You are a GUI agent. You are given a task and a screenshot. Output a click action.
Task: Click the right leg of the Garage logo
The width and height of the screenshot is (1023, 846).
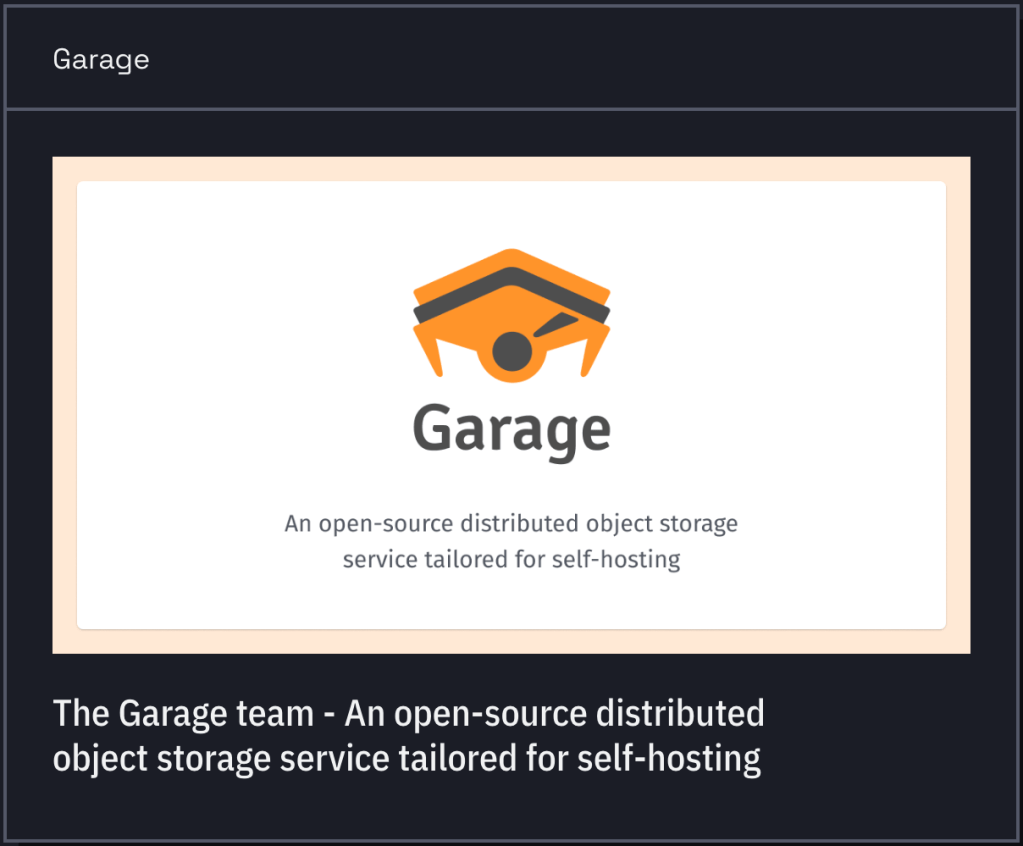(x=596, y=352)
